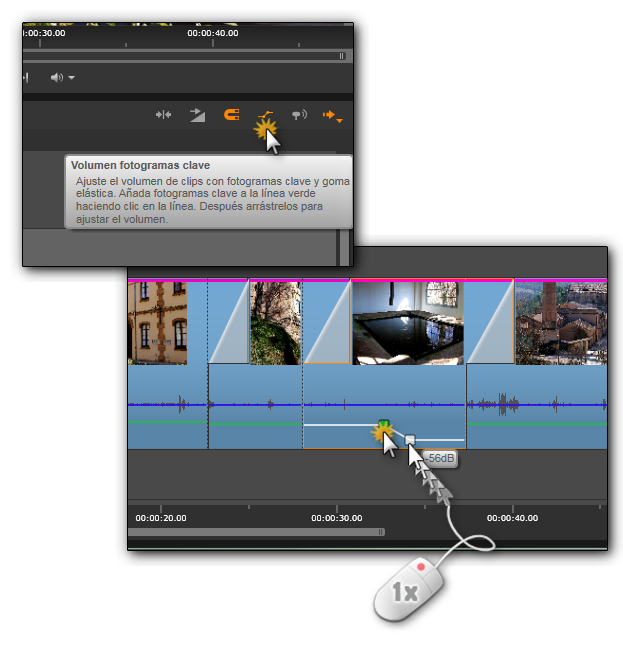Click the dynamic length transitions icon
623x651 pixels.
click(x=198, y=115)
